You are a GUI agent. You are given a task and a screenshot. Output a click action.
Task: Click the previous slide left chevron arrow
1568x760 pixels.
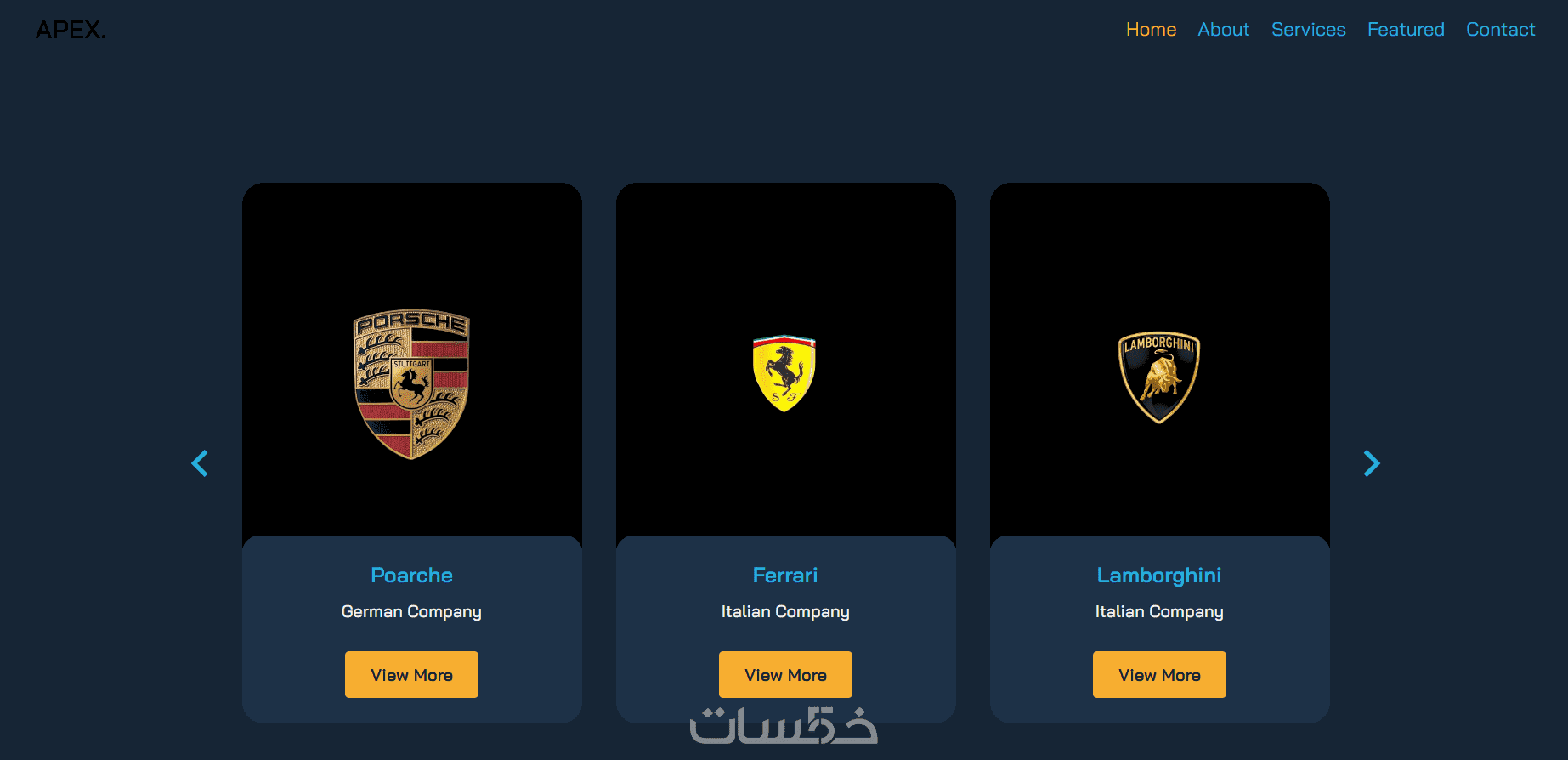[200, 463]
